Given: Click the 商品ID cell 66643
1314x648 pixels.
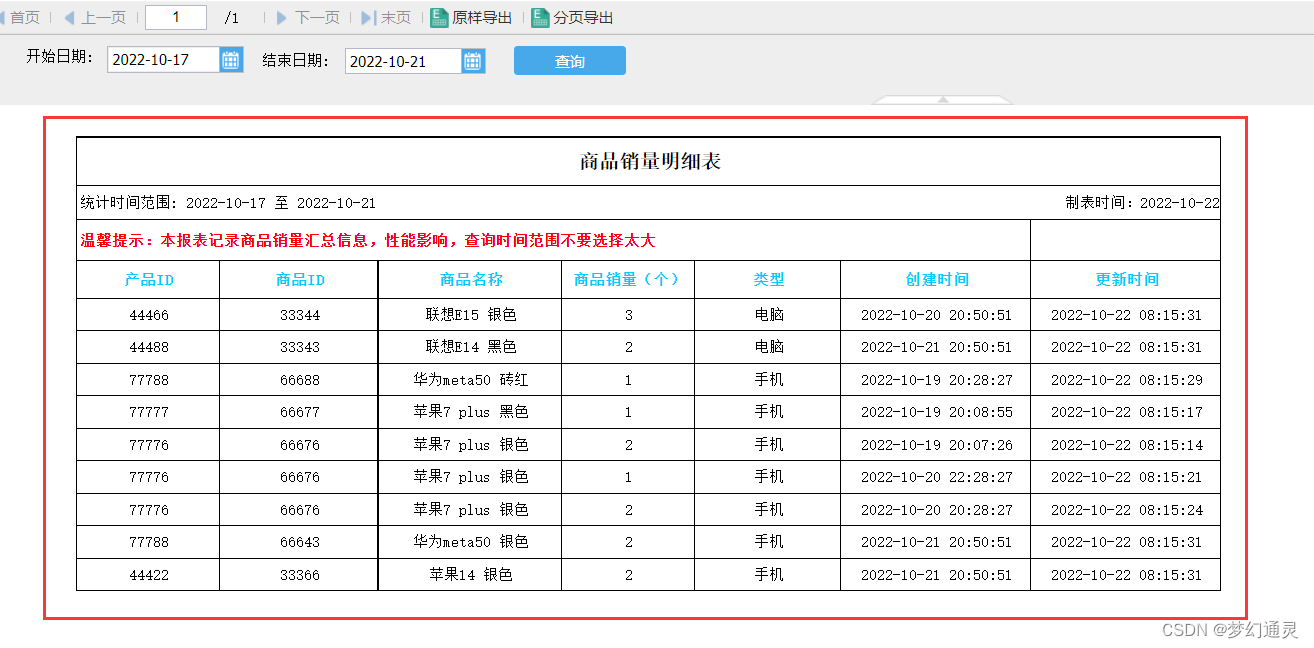Looking at the screenshot, I should [300, 542].
